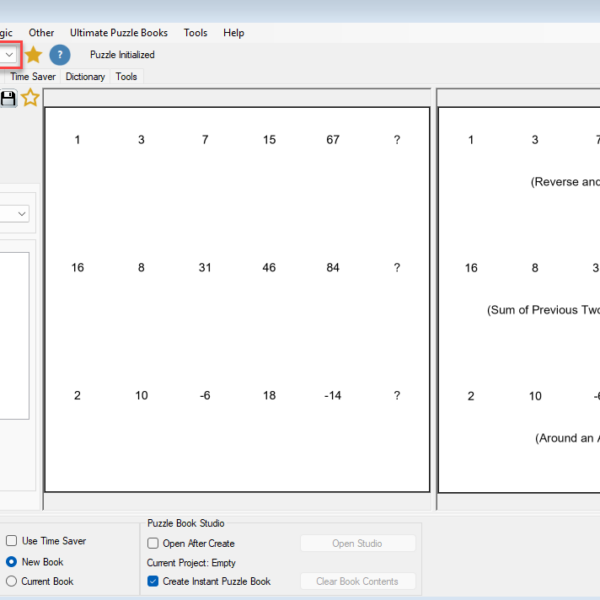Click the floppy disk save icon

point(8,98)
